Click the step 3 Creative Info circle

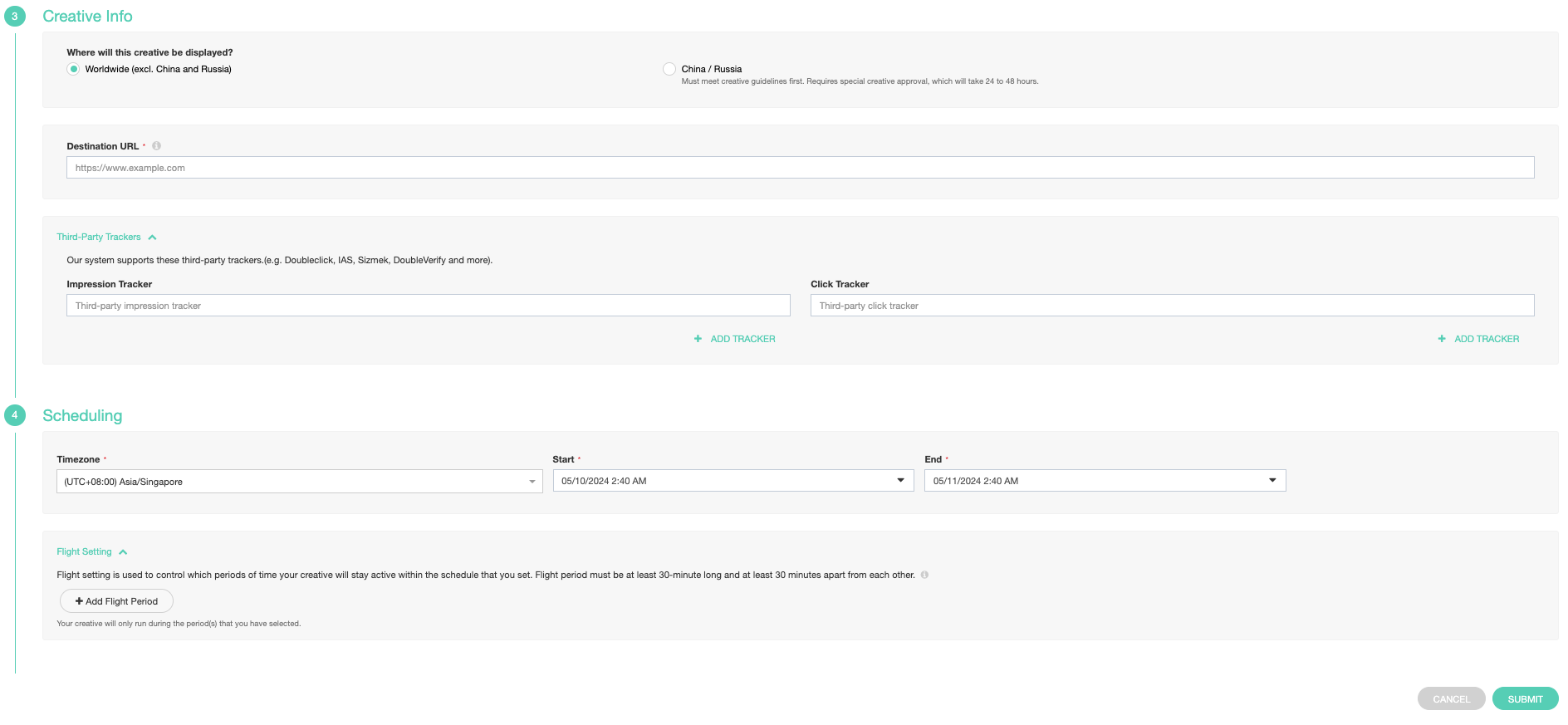(x=15, y=17)
